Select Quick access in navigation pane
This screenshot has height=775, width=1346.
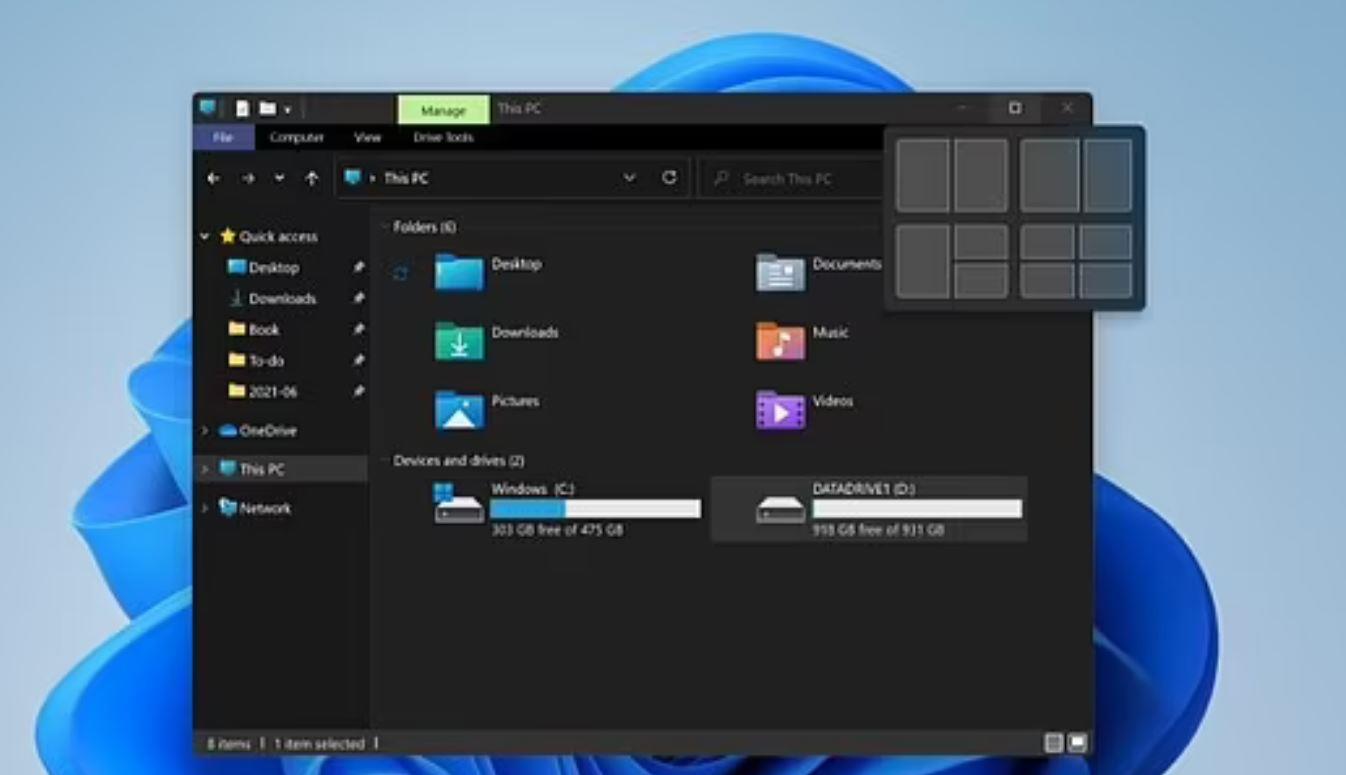click(268, 236)
